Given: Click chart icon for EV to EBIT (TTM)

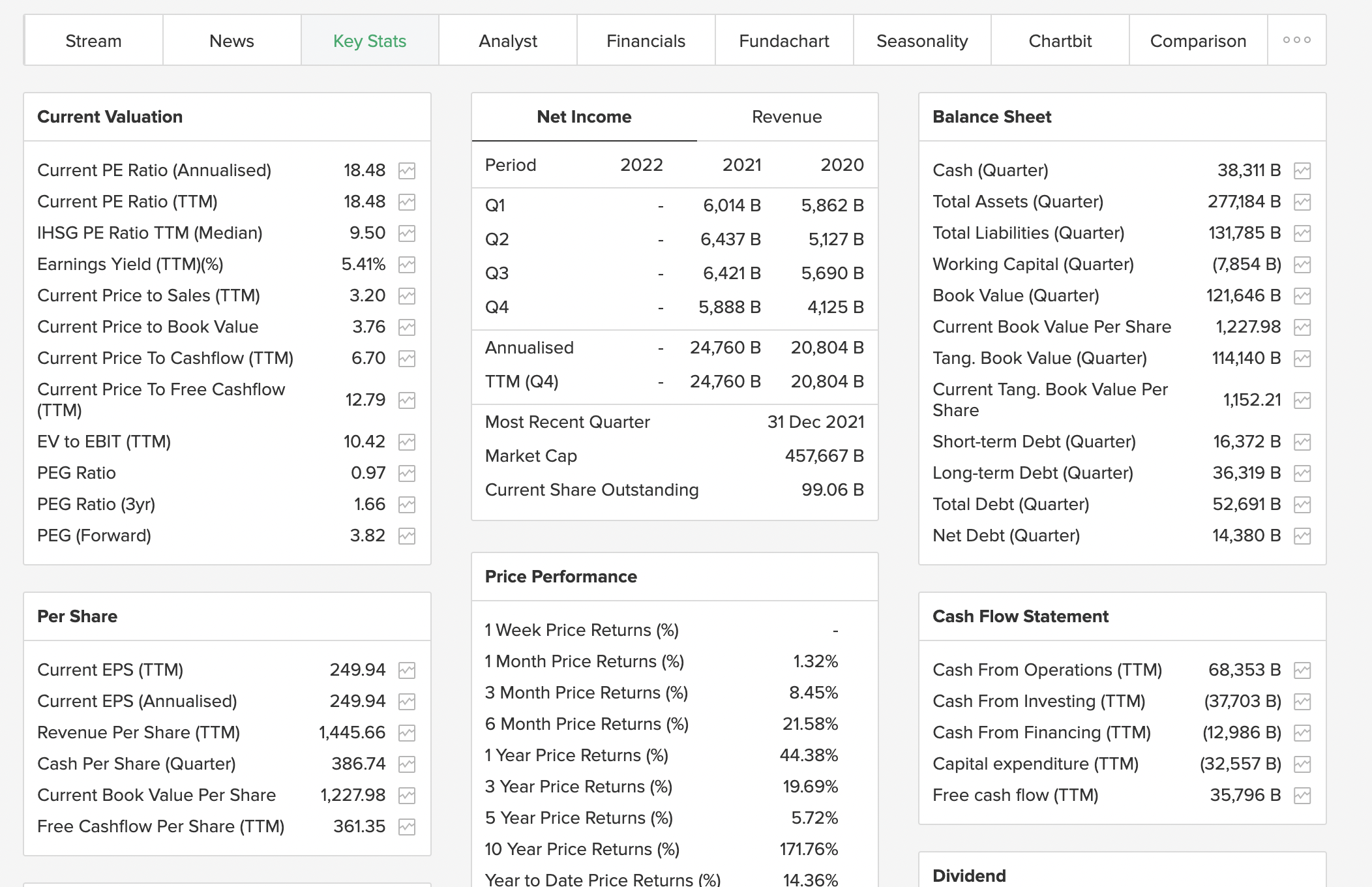Looking at the screenshot, I should coord(407,442).
